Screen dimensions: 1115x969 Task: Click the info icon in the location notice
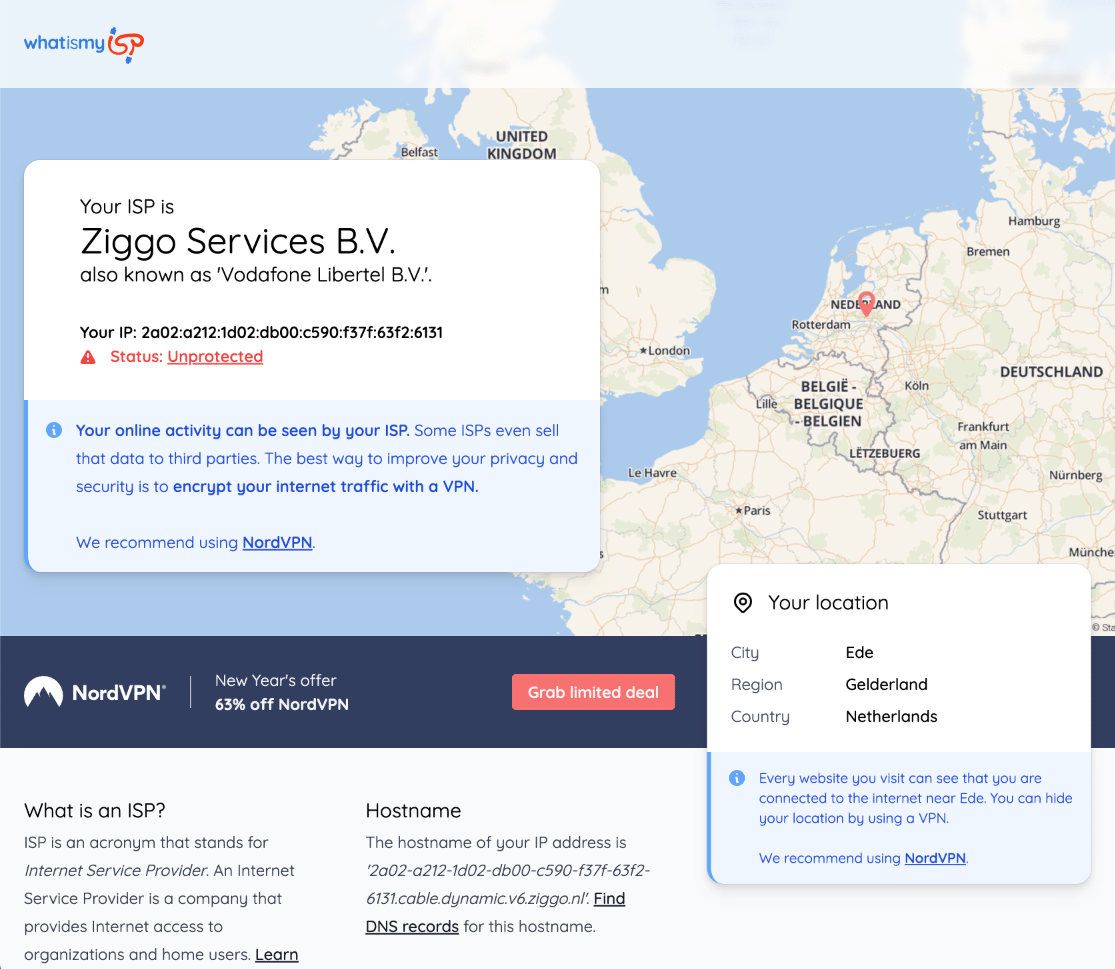tap(737, 778)
